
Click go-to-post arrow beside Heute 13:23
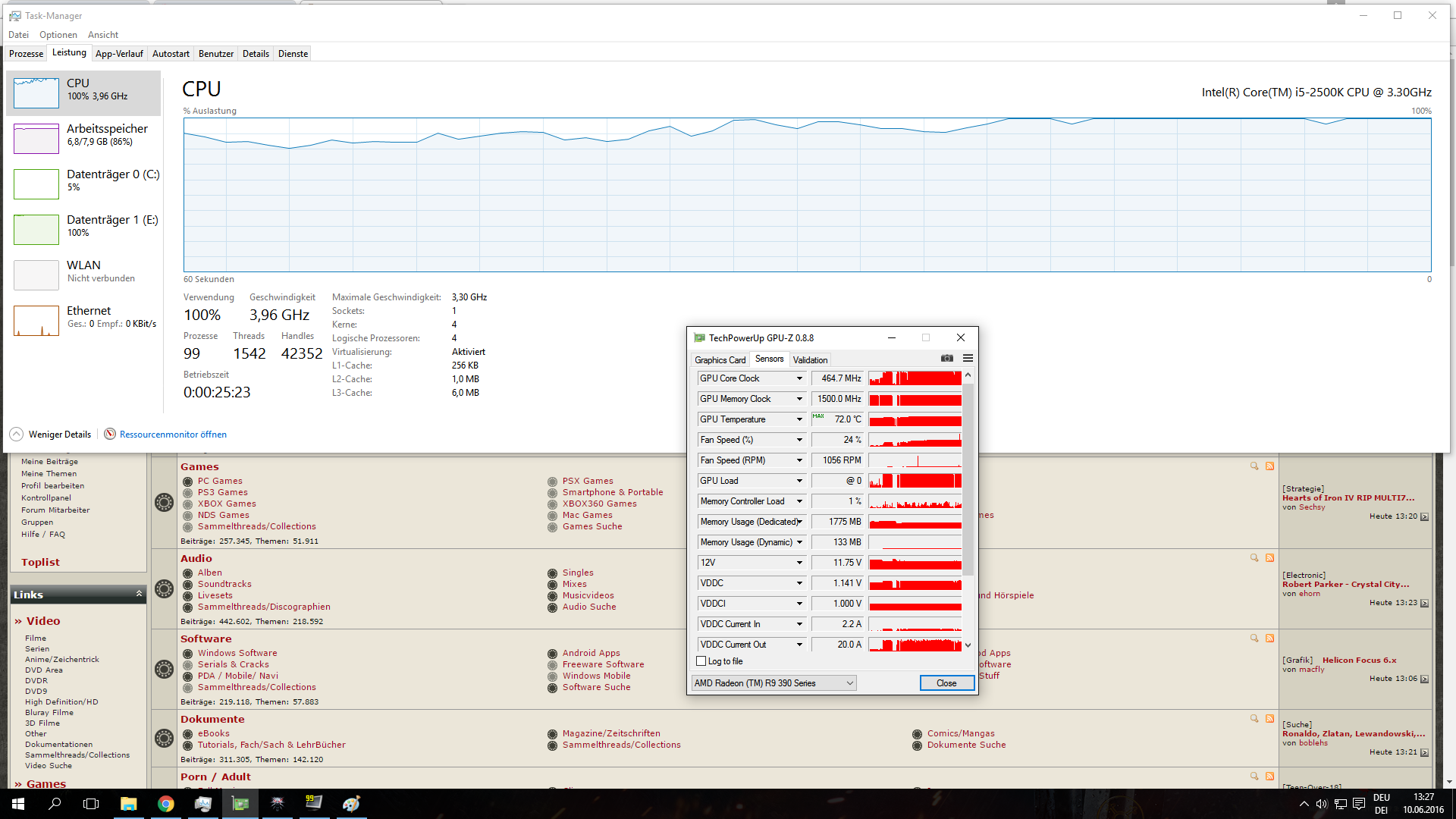point(1424,604)
